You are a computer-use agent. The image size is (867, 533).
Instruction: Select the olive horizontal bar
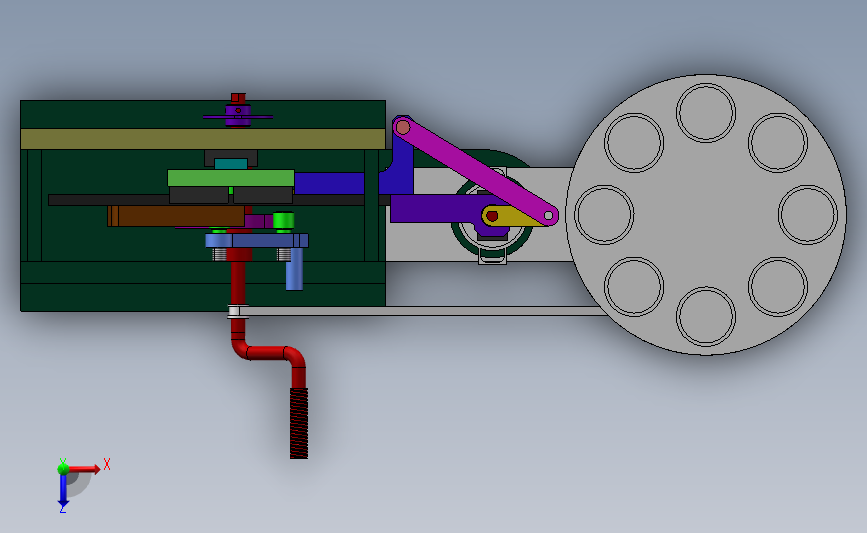[x=203, y=139]
